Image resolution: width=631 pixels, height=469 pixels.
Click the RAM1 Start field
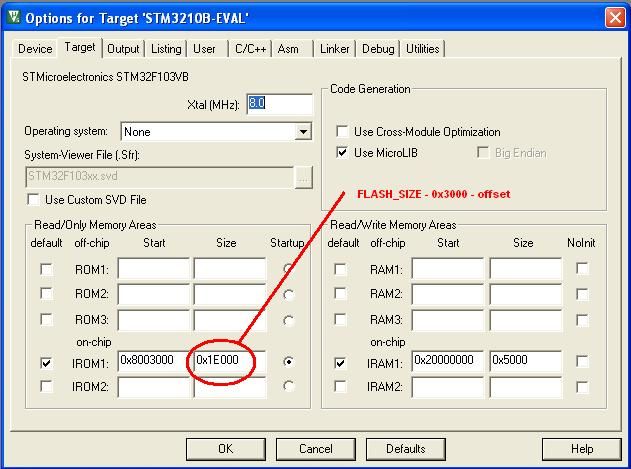(x=447, y=269)
